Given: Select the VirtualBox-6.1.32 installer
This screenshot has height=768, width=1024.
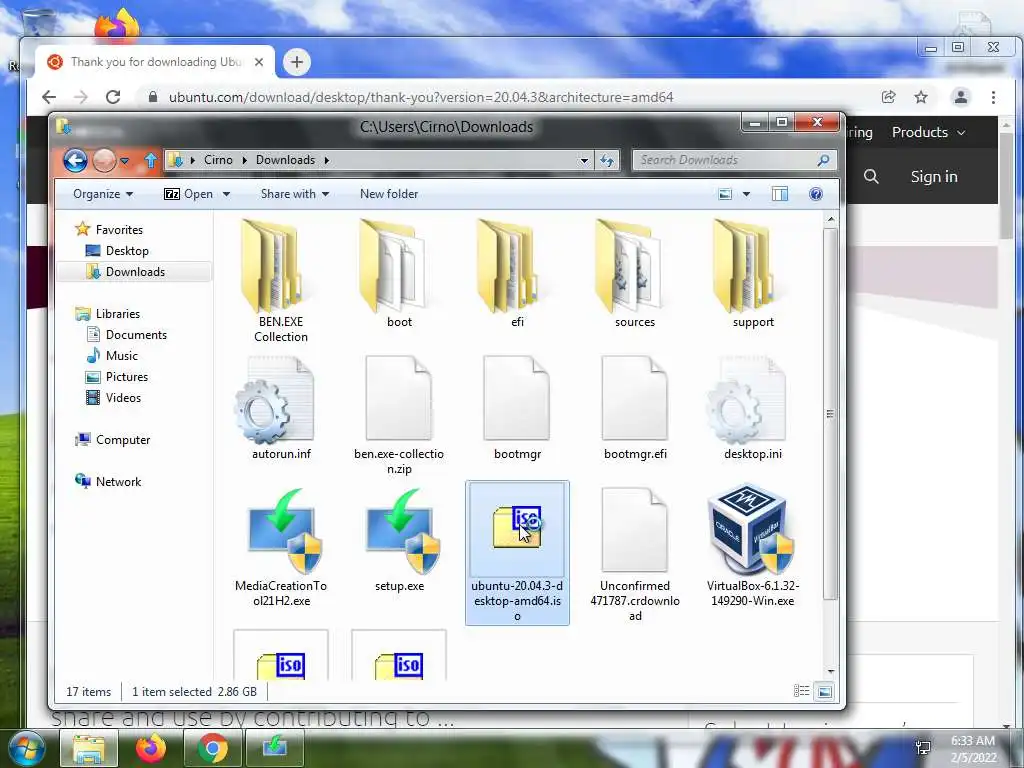Looking at the screenshot, I should coord(752,546).
